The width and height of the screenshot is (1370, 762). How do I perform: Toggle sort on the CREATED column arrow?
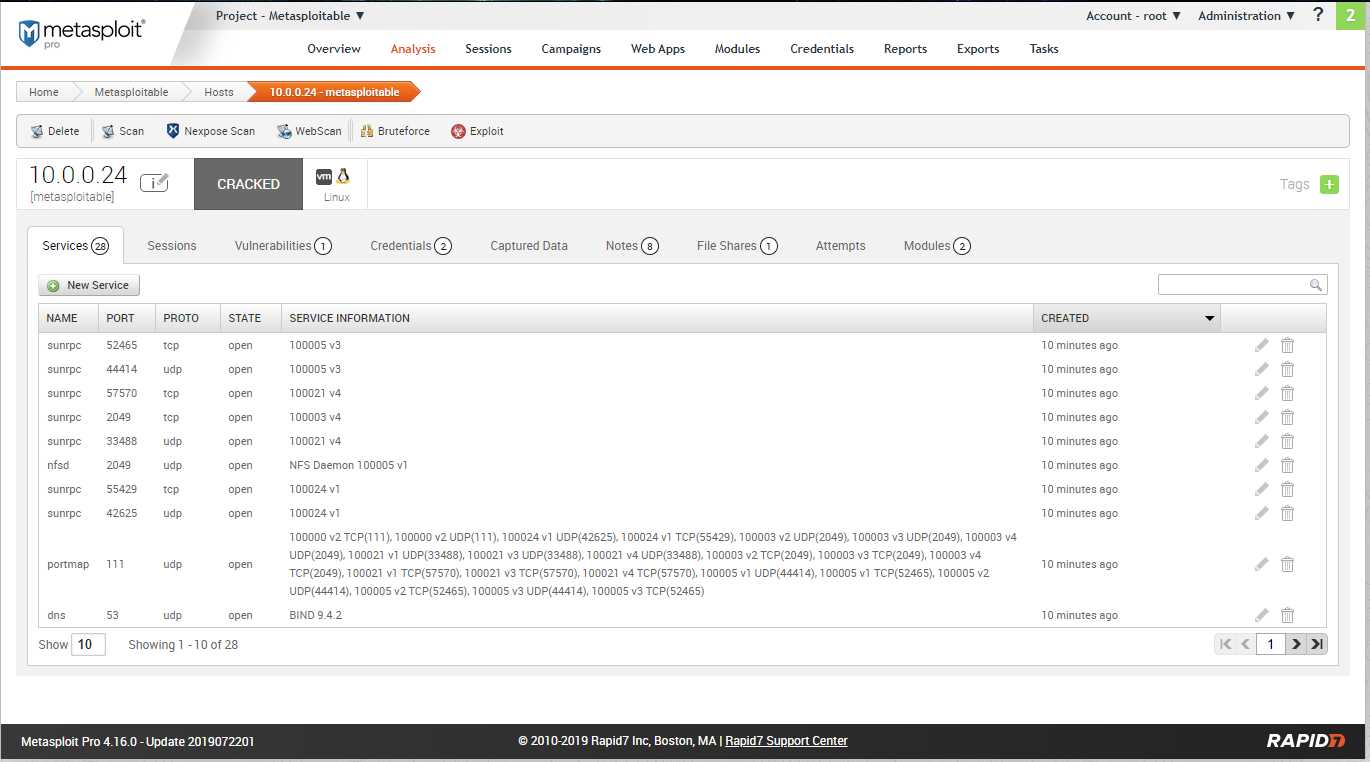coord(1210,318)
